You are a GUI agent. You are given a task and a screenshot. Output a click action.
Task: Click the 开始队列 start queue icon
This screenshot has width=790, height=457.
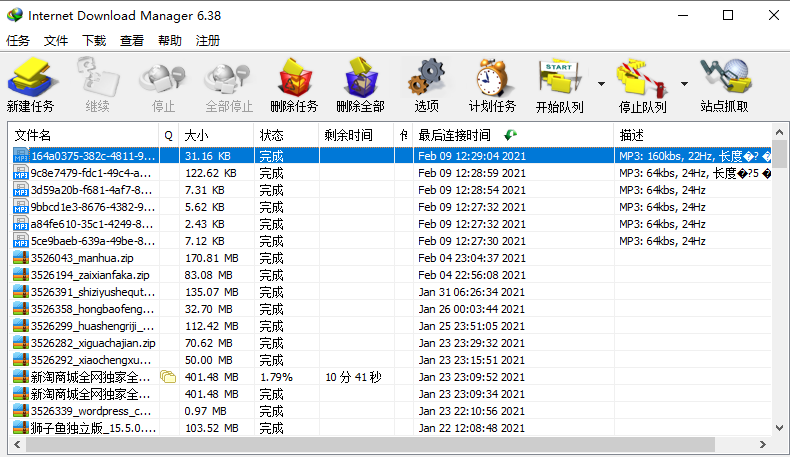pos(560,77)
